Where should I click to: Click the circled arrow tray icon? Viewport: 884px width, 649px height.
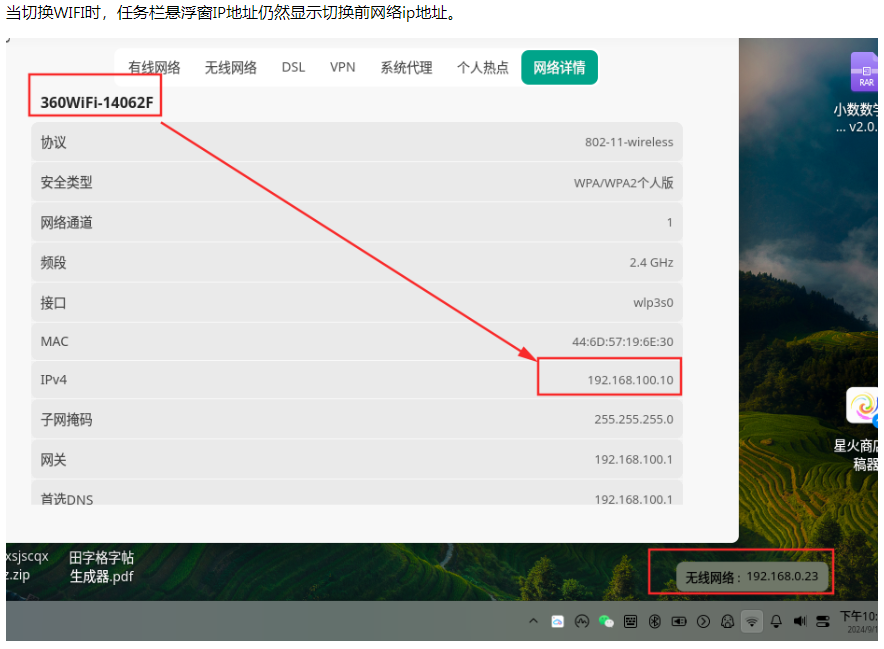click(703, 621)
